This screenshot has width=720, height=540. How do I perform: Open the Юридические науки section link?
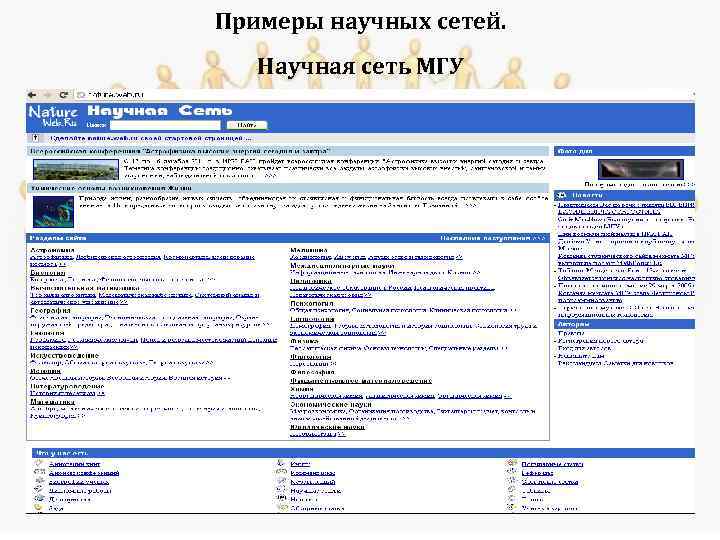(327, 427)
